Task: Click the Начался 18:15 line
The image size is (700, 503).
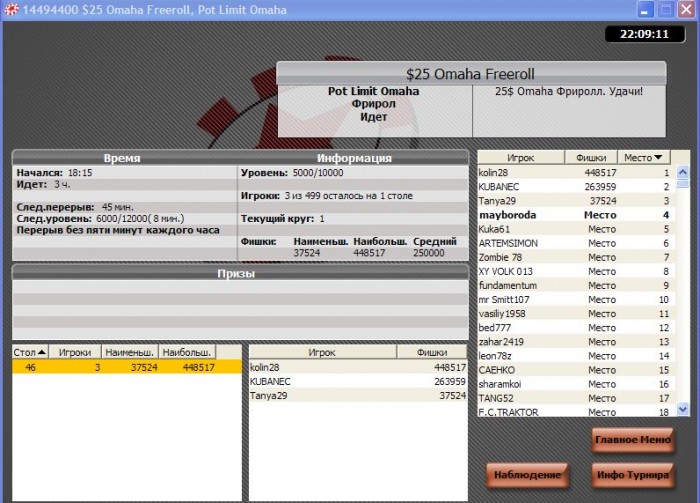Action: (x=54, y=173)
